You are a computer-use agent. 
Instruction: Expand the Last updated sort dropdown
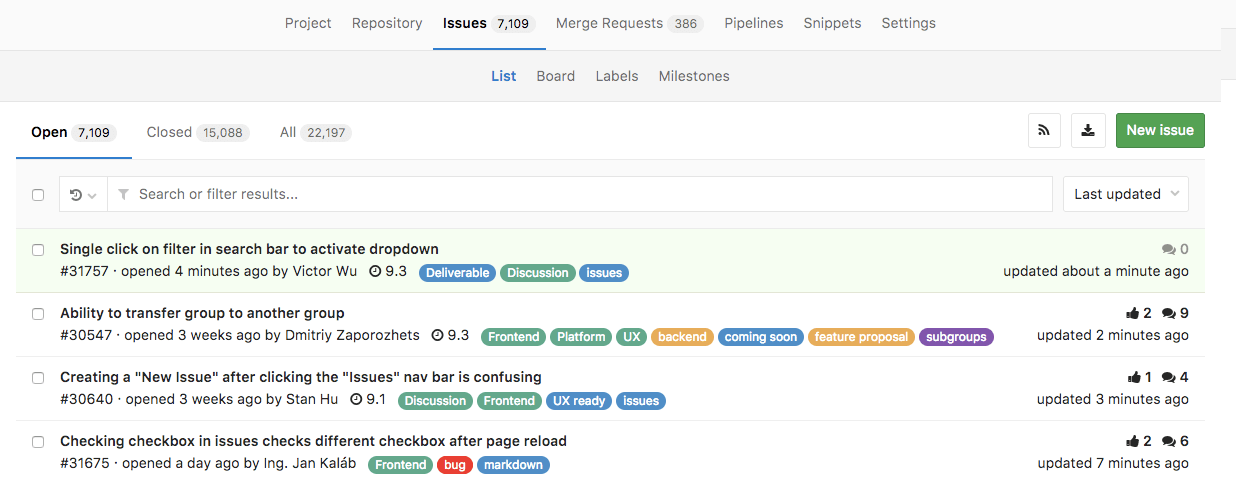tap(1125, 194)
